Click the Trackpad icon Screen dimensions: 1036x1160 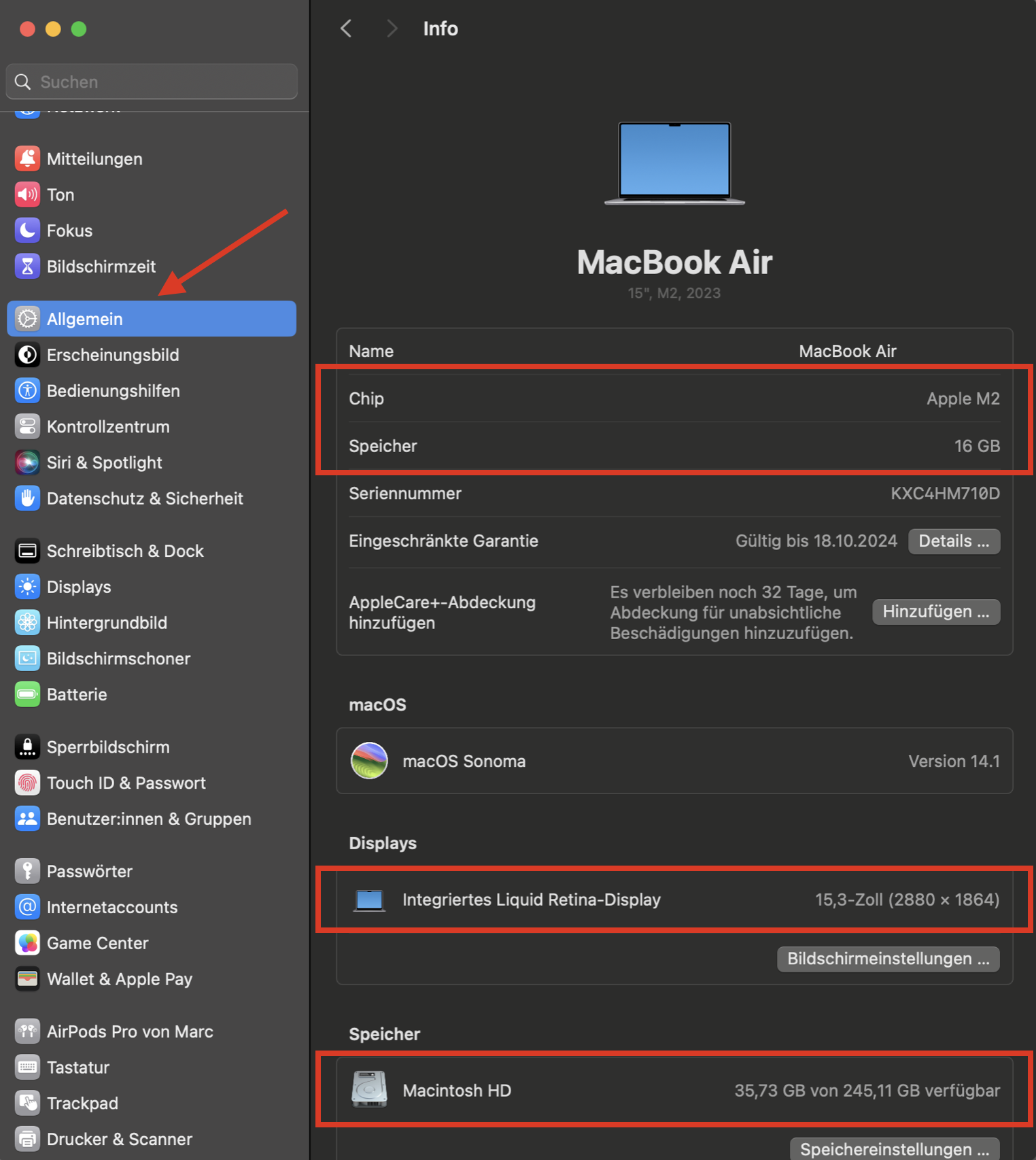tap(27, 1103)
